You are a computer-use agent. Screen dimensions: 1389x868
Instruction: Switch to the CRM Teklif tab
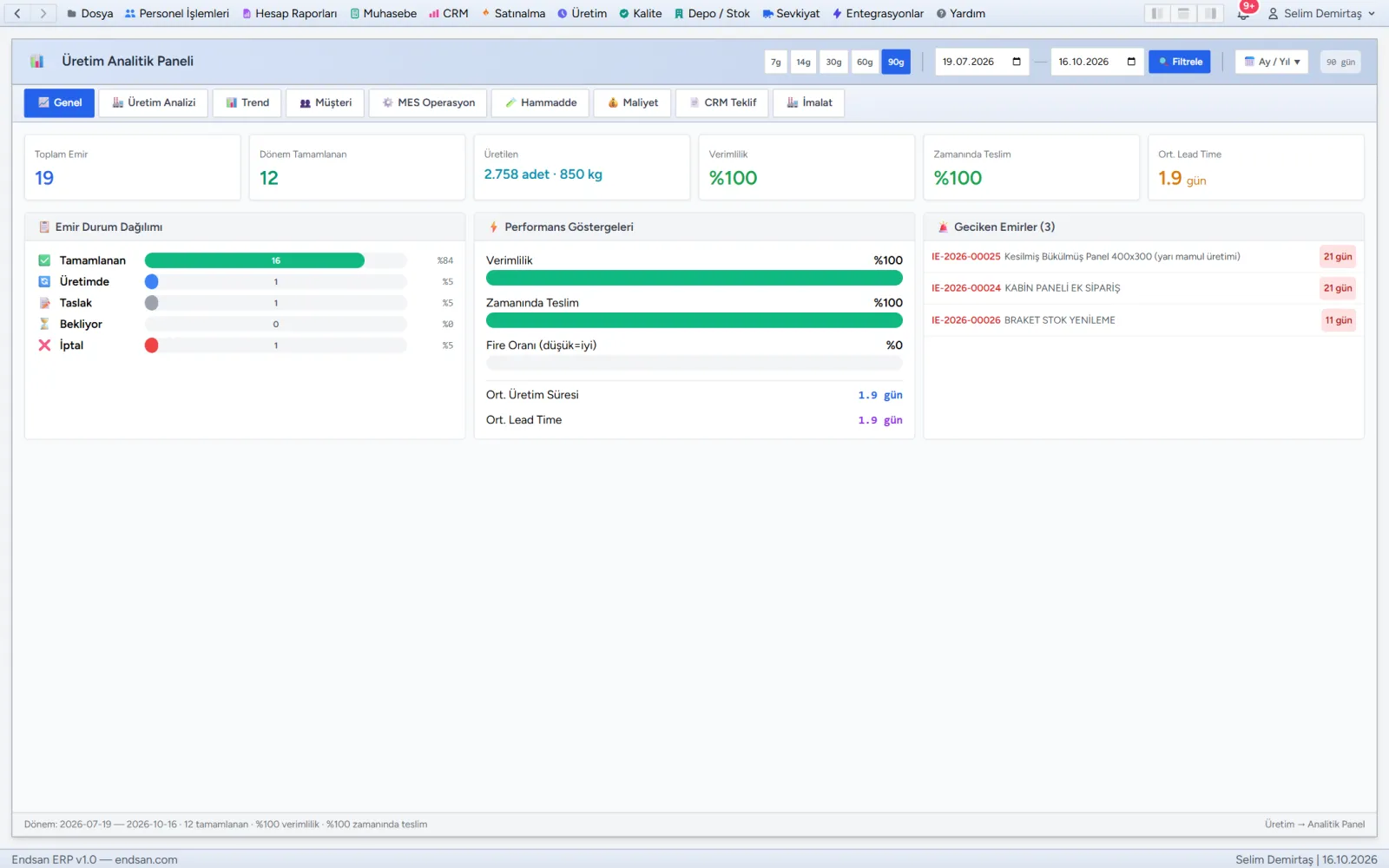pyautogui.click(x=722, y=102)
